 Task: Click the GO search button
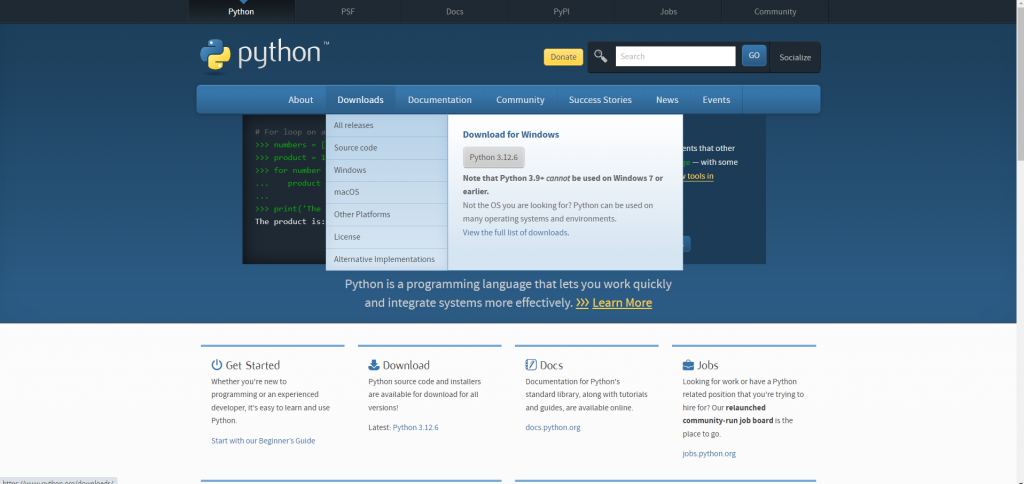click(754, 56)
